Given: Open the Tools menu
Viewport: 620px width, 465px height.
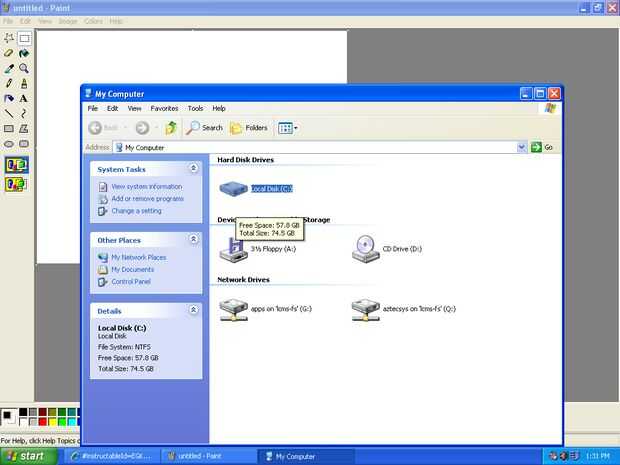Looking at the screenshot, I should coord(195,108).
